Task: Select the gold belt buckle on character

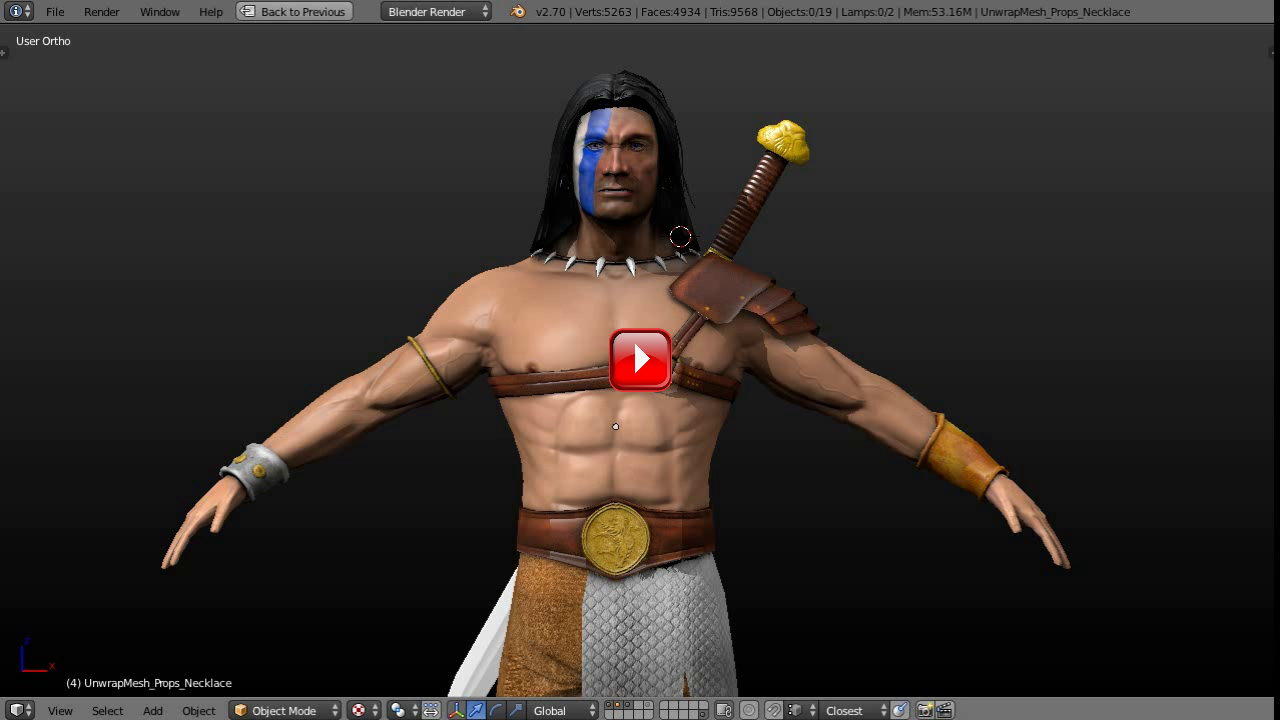Action: [x=616, y=539]
